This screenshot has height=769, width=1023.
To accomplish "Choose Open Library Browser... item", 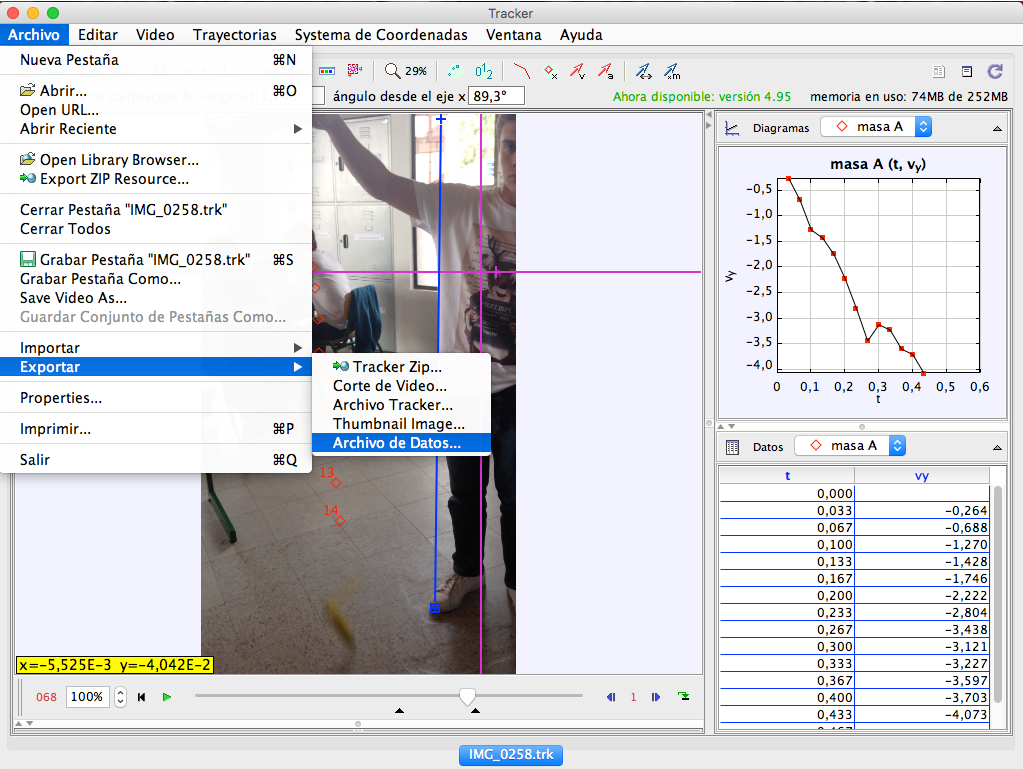I will [x=156, y=160].
